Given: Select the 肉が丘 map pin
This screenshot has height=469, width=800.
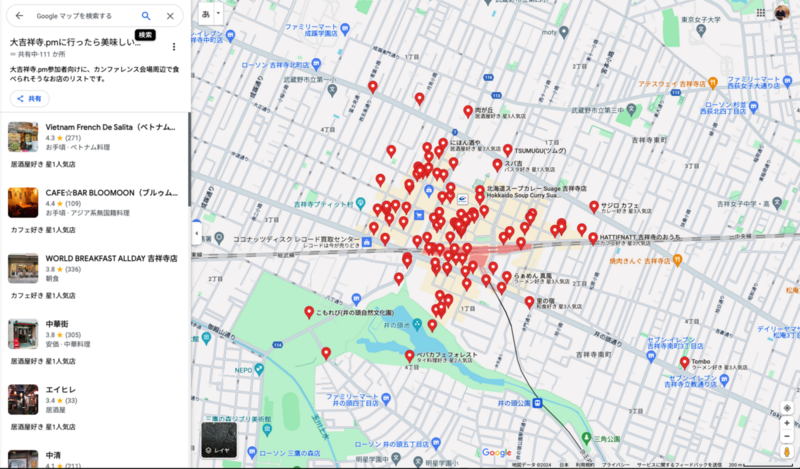Looking at the screenshot, I should click(468, 112).
